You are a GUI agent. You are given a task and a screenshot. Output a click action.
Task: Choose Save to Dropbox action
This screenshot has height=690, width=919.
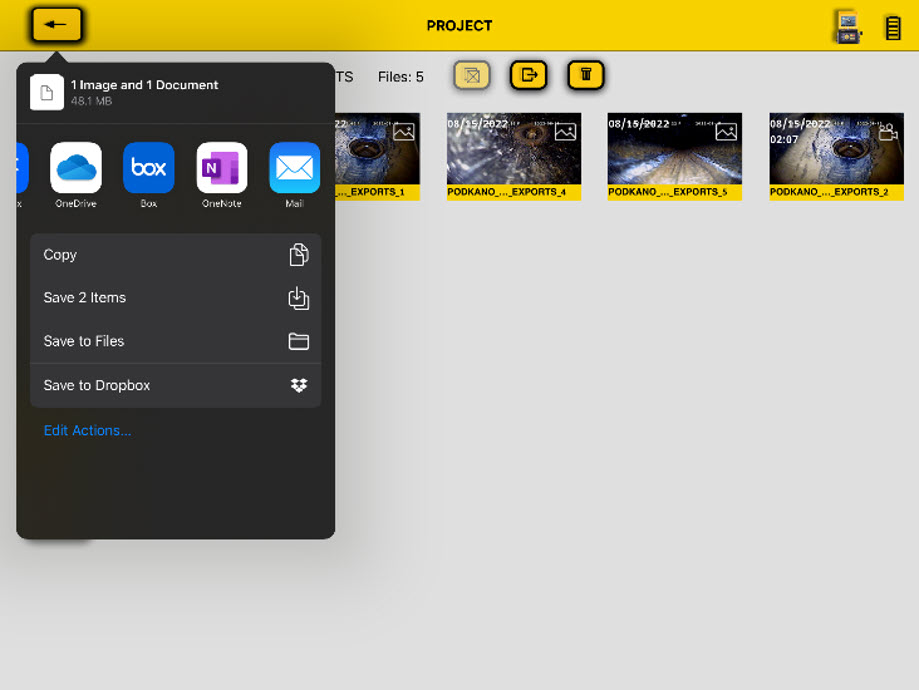pos(175,385)
